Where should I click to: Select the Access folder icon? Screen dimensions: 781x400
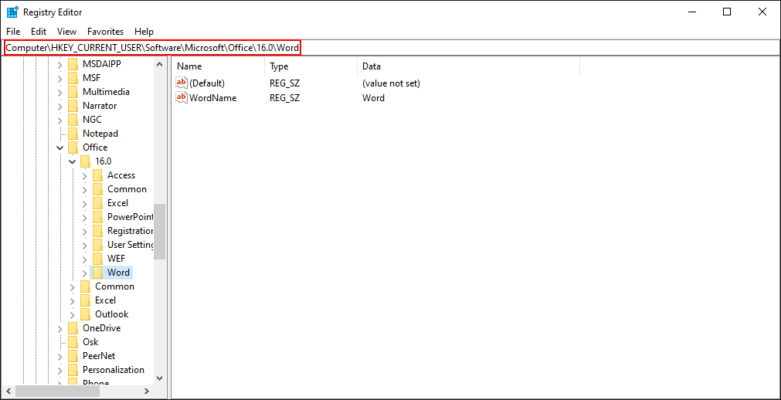coord(98,175)
